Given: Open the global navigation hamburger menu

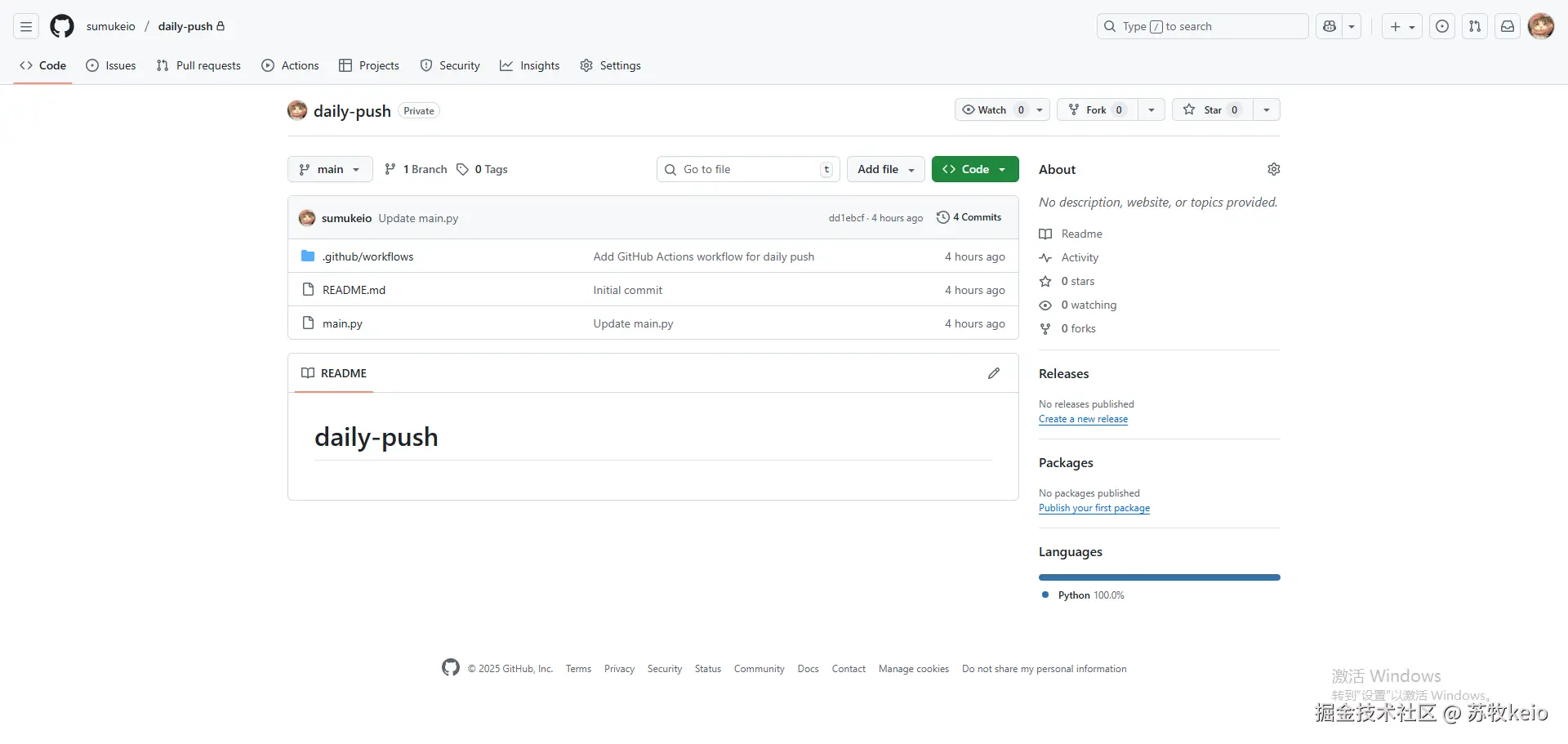Looking at the screenshot, I should point(26,26).
